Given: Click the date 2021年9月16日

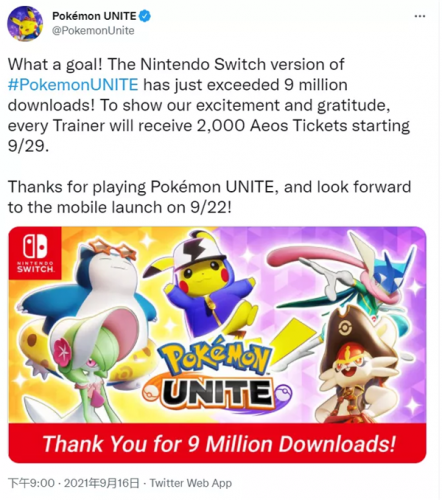Looking at the screenshot, I should pyautogui.click(x=101, y=483).
